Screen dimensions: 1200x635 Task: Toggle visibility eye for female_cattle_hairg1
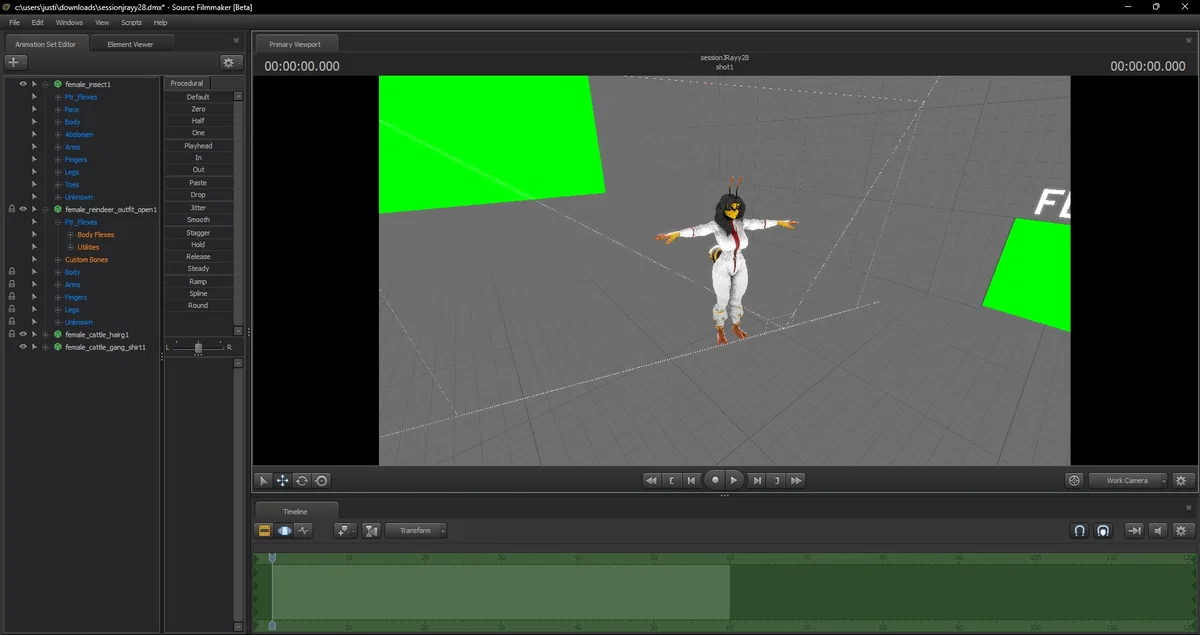[23, 334]
